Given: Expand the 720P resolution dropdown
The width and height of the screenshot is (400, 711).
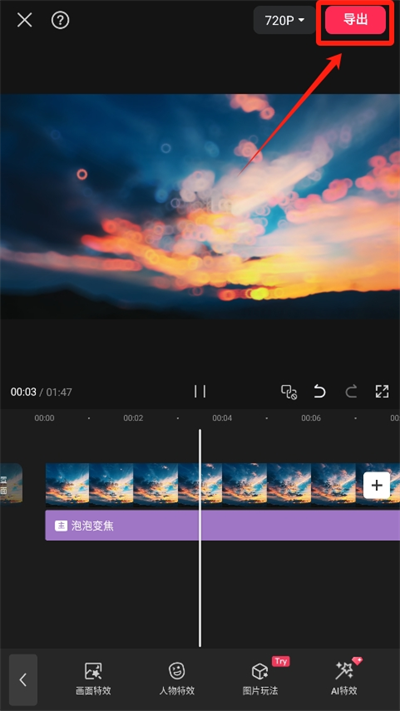Looking at the screenshot, I should [x=284, y=20].
